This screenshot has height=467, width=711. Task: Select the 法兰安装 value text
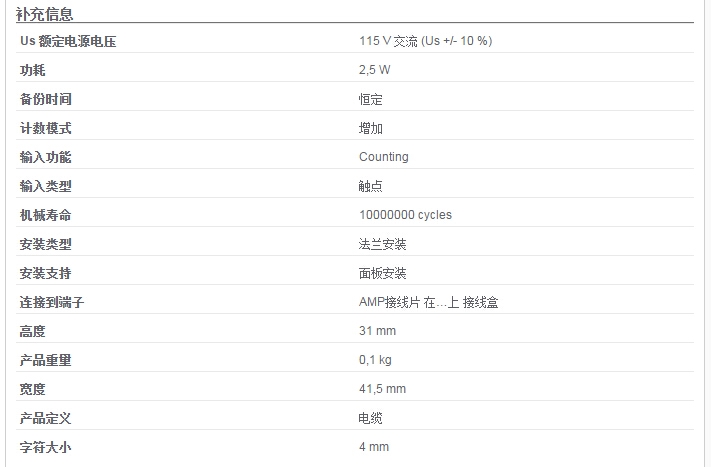tap(383, 244)
